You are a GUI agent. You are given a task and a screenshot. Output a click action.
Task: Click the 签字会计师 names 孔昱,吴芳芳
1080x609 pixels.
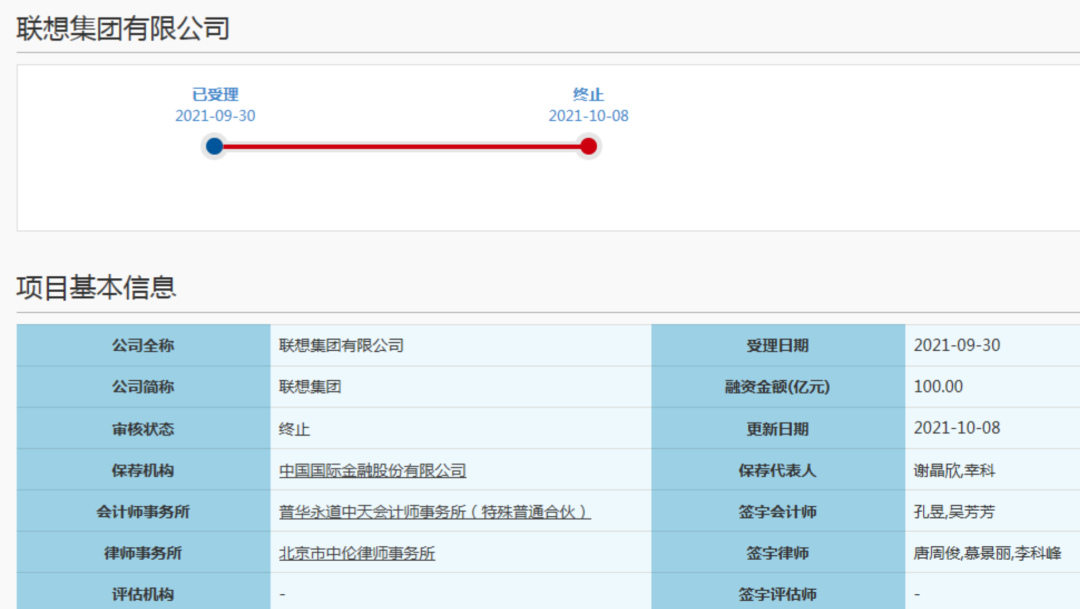coord(954,512)
